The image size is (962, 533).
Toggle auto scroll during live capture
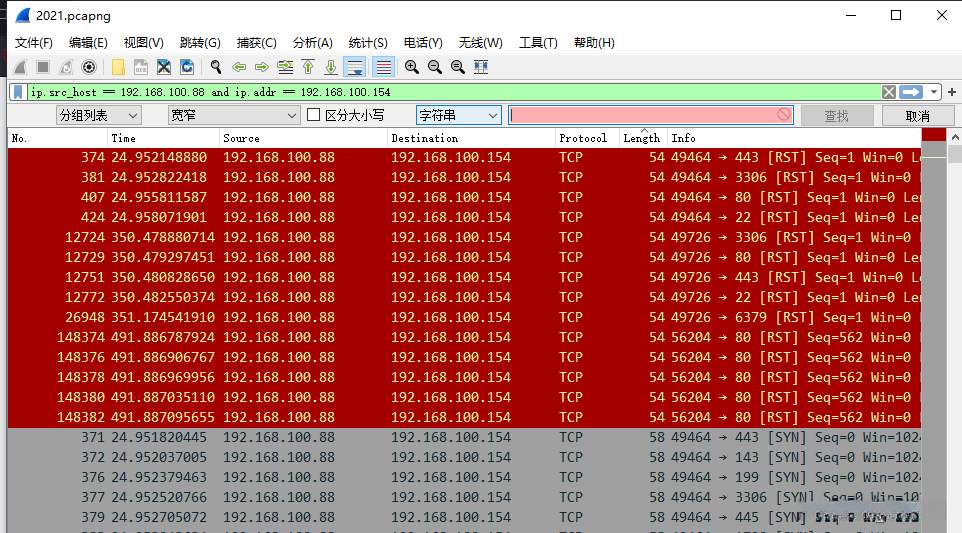355,67
